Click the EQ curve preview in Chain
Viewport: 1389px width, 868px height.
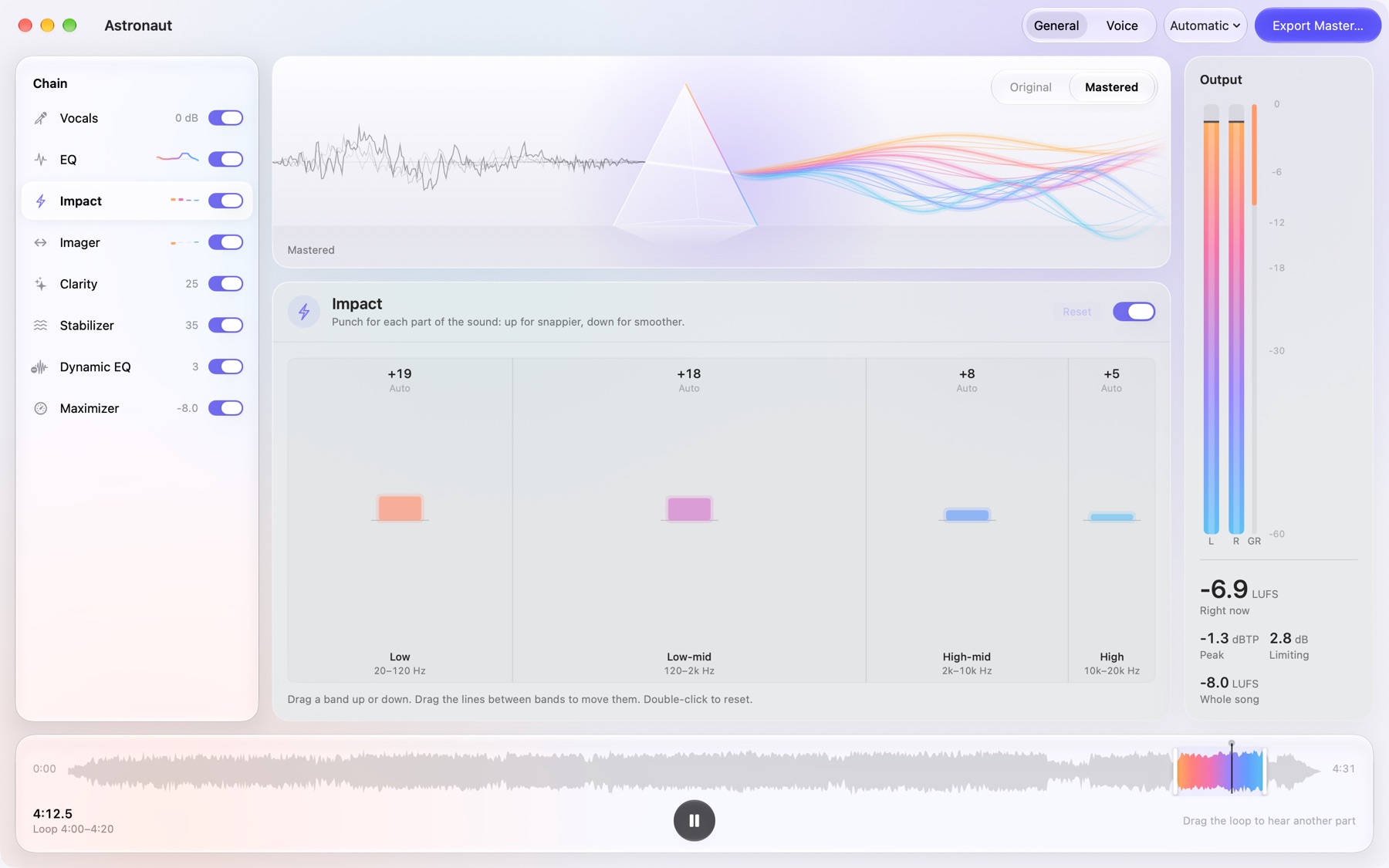click(177, 158)
